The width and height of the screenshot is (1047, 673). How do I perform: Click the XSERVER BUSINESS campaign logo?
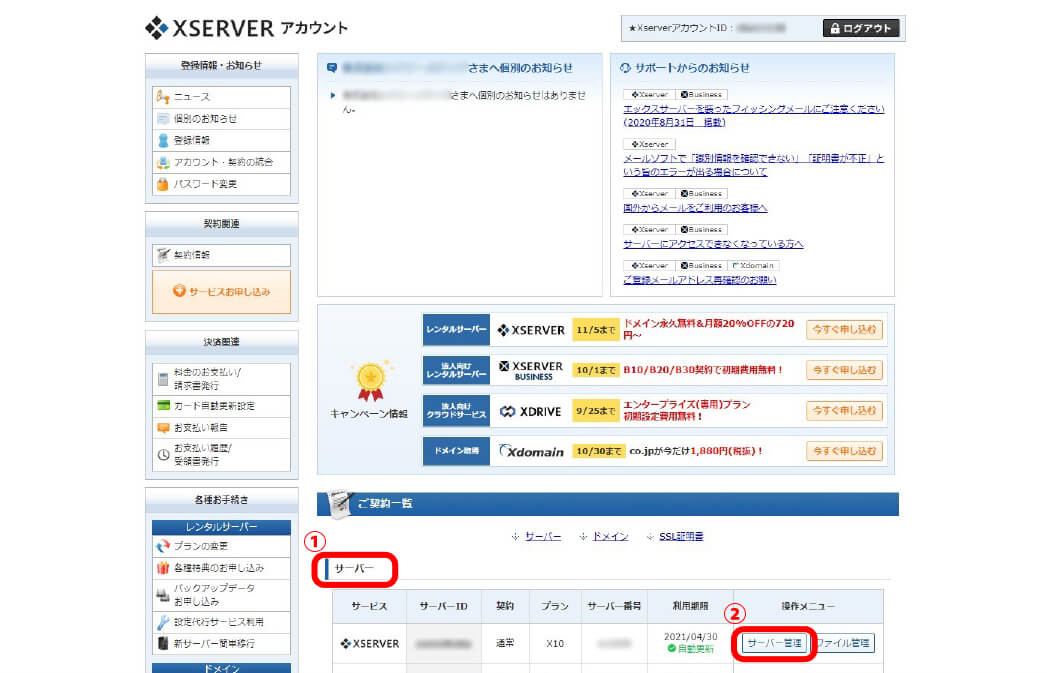coord(532,371)
